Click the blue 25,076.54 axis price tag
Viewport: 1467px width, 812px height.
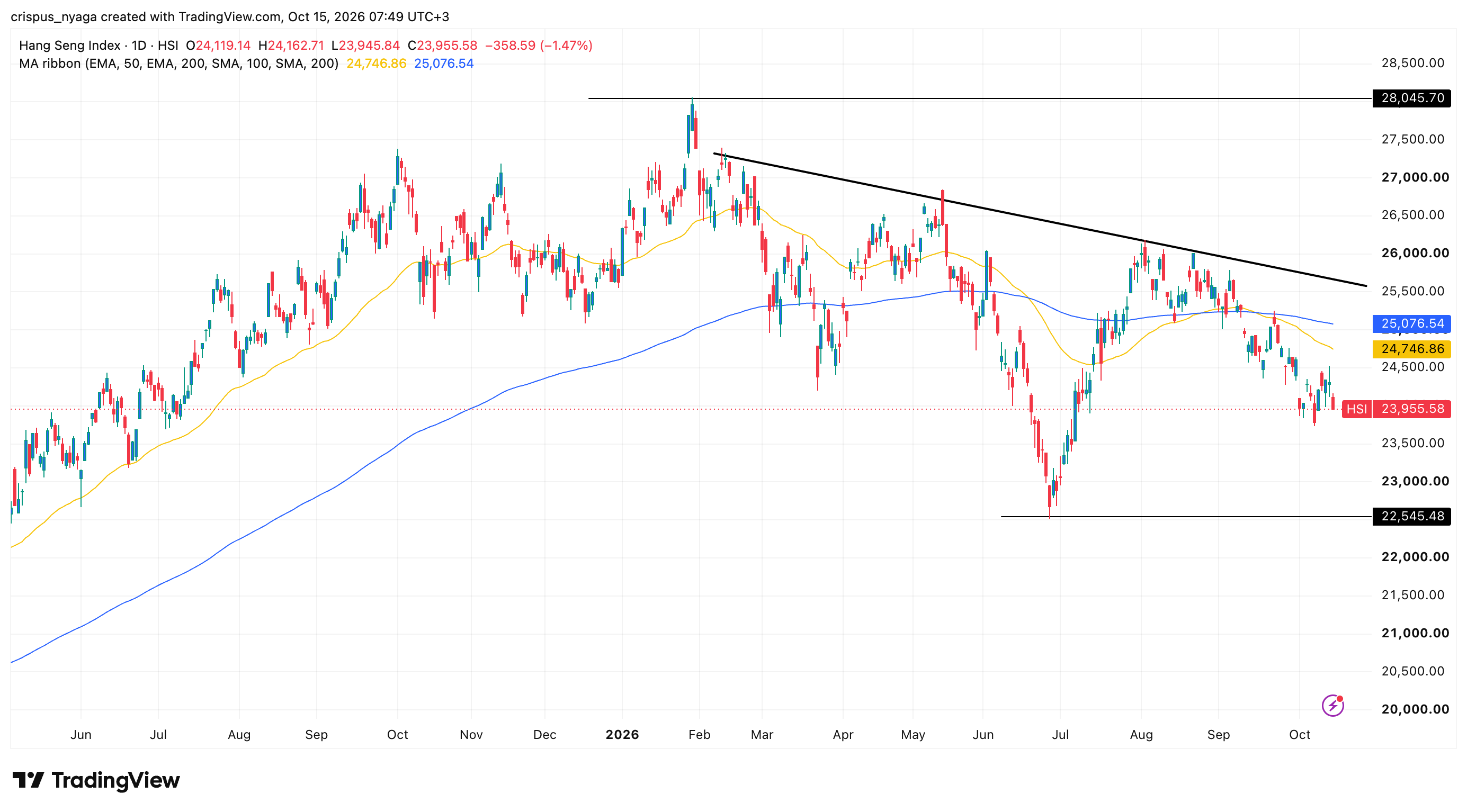tap(1412, 324)
